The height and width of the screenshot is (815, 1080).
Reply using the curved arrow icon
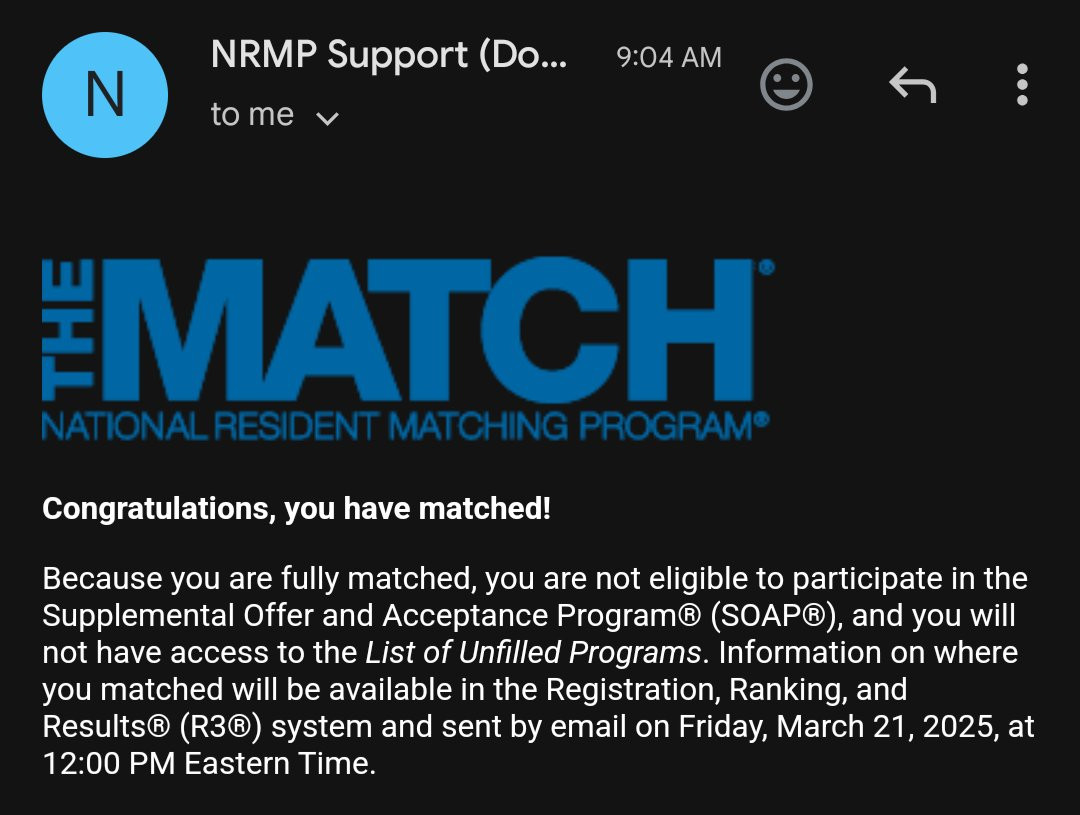tap(913, 85)
